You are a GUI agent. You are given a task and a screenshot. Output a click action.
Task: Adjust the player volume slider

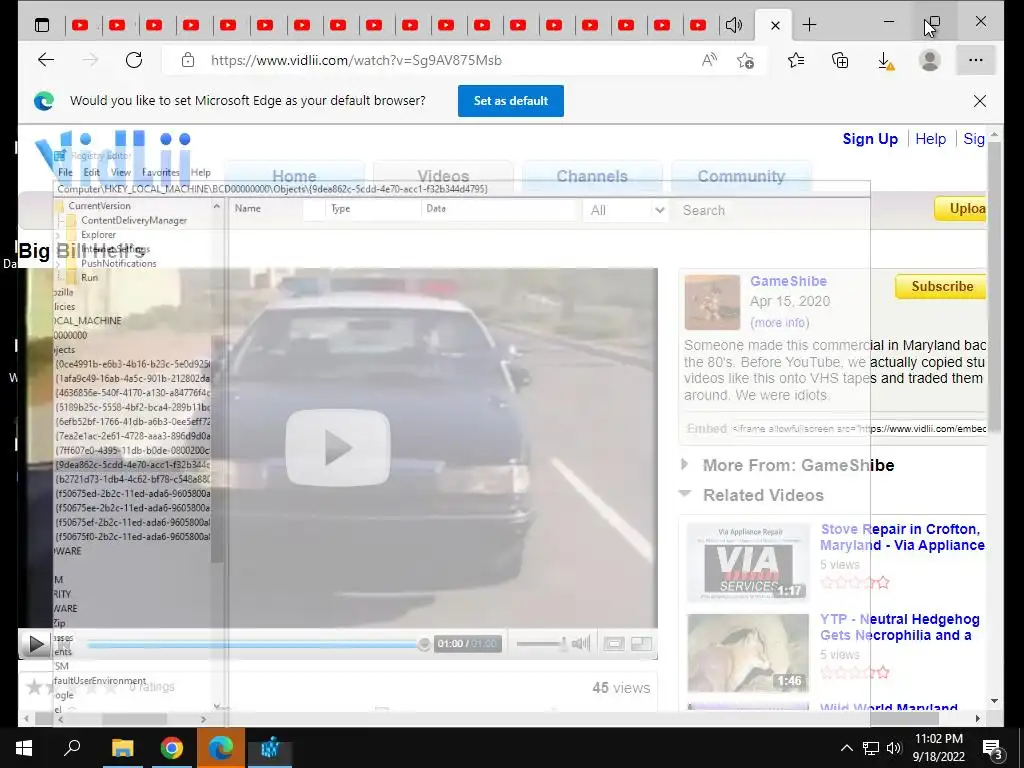coord(541,644)
